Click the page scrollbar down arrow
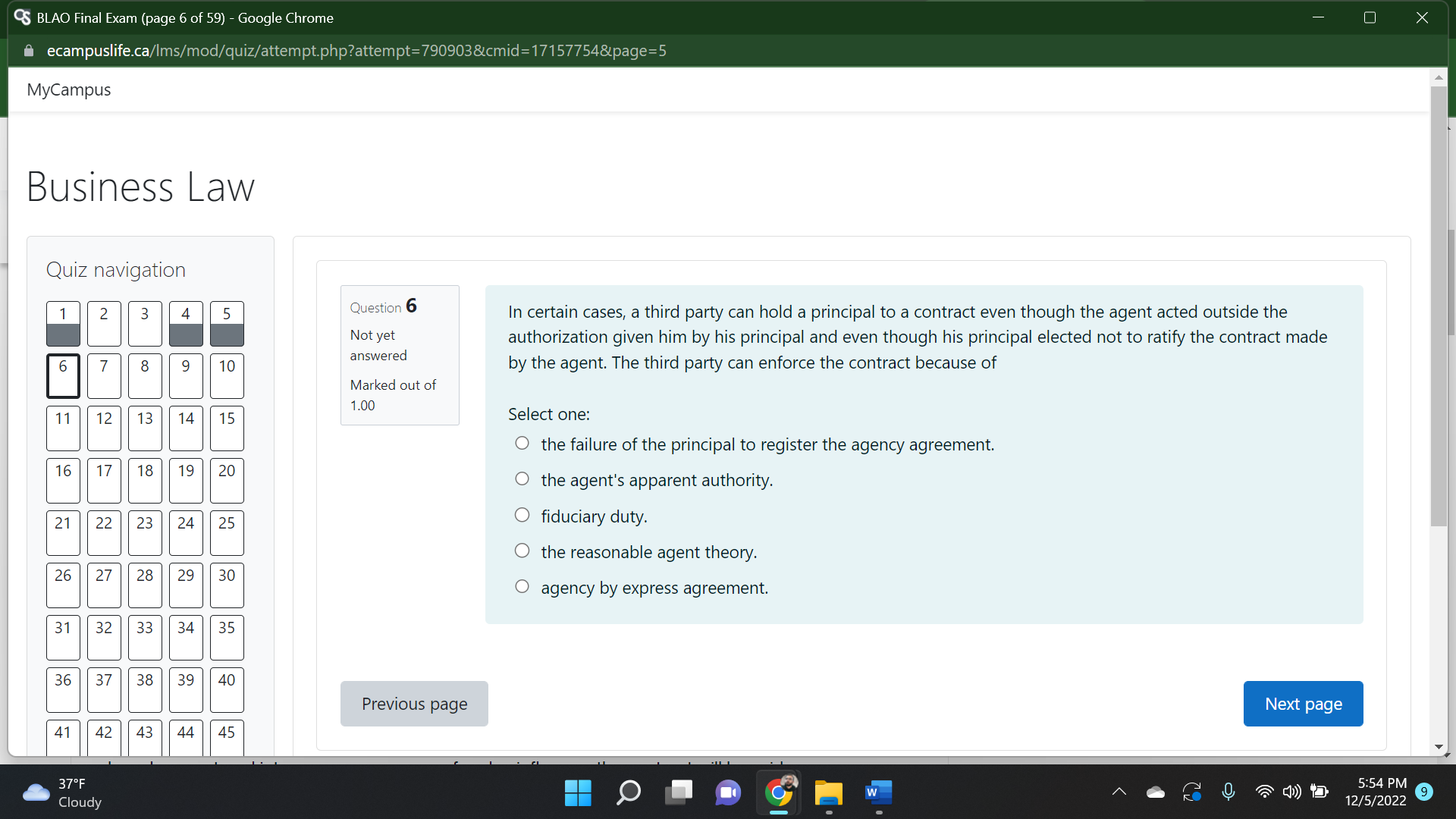 pyautogui.click(x=1439, y=746)
